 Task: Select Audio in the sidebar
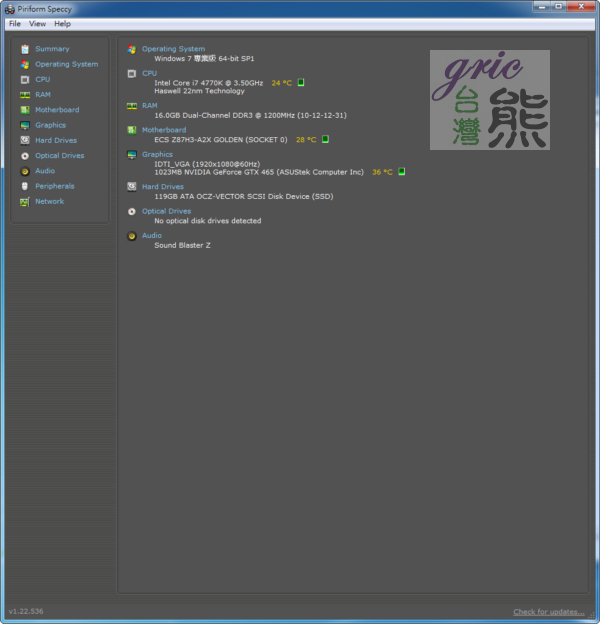(x=45, y=171)
